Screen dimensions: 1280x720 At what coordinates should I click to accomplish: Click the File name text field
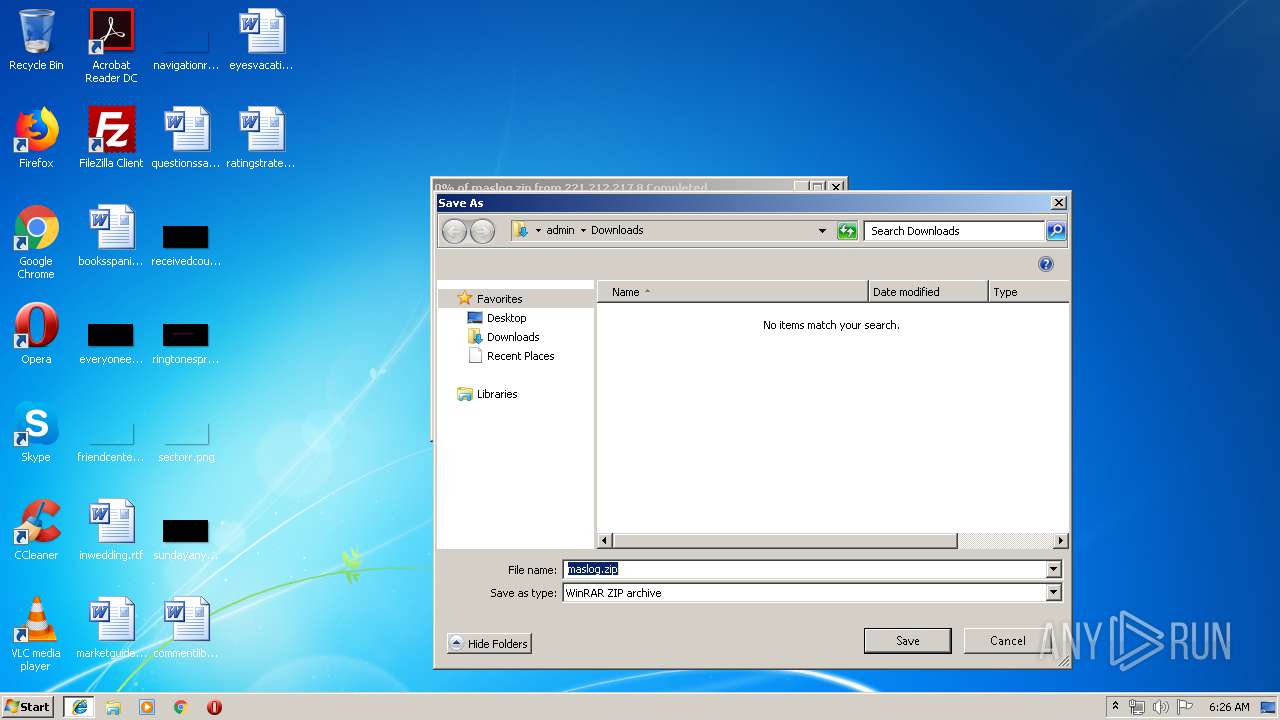[804, 570]
